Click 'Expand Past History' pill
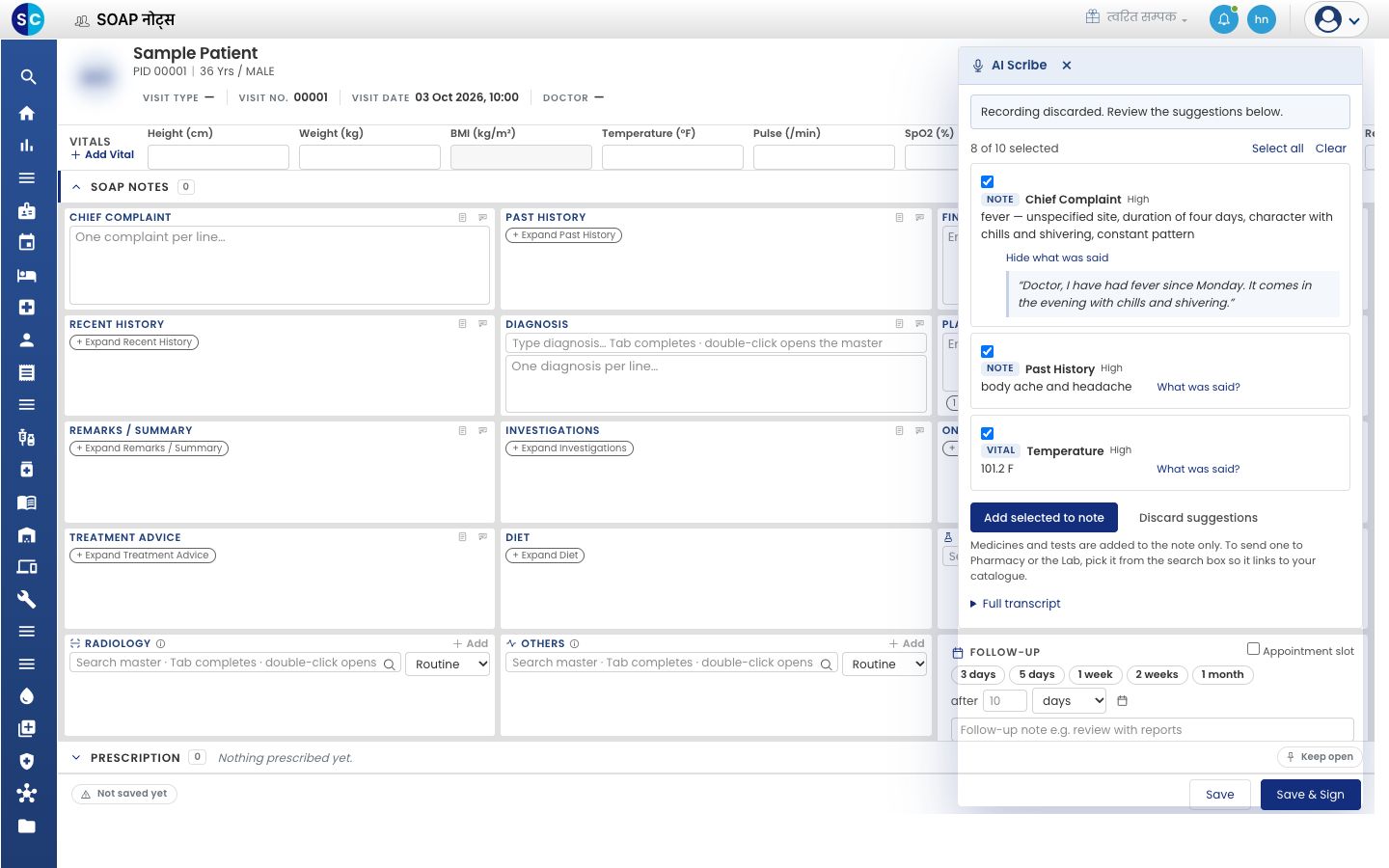 click(x=564, y=235)
